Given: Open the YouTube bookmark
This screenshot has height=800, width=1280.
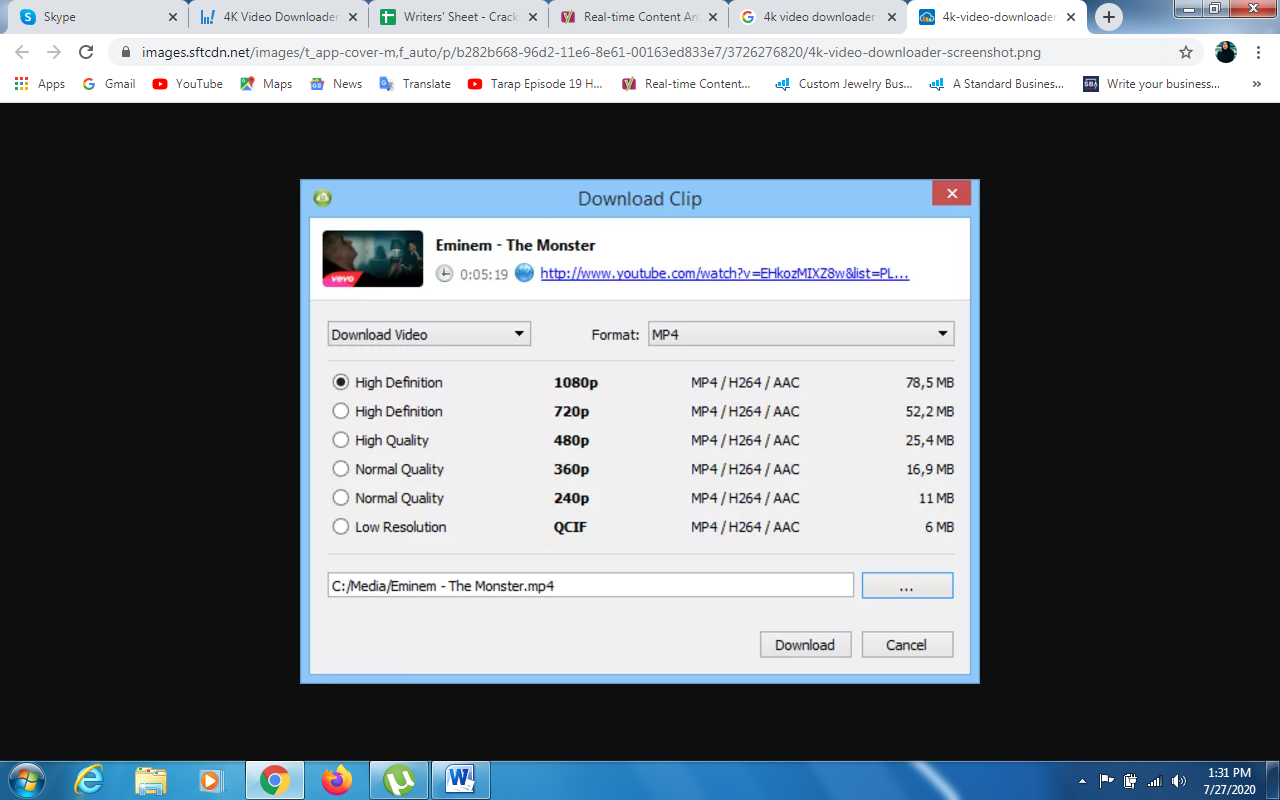Looking at the screenshot, I should [187, 84].
